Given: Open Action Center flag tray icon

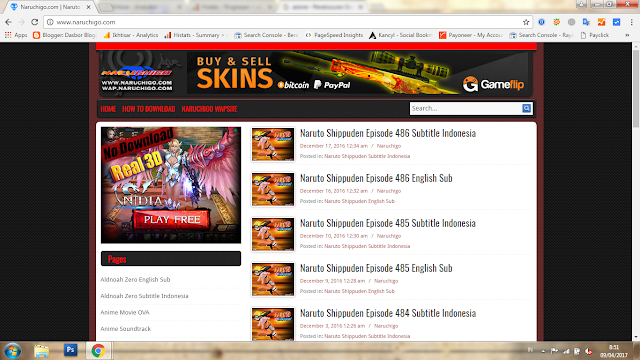Looking at the screenshot, I should pyautogui.click(x=554, y=351).
